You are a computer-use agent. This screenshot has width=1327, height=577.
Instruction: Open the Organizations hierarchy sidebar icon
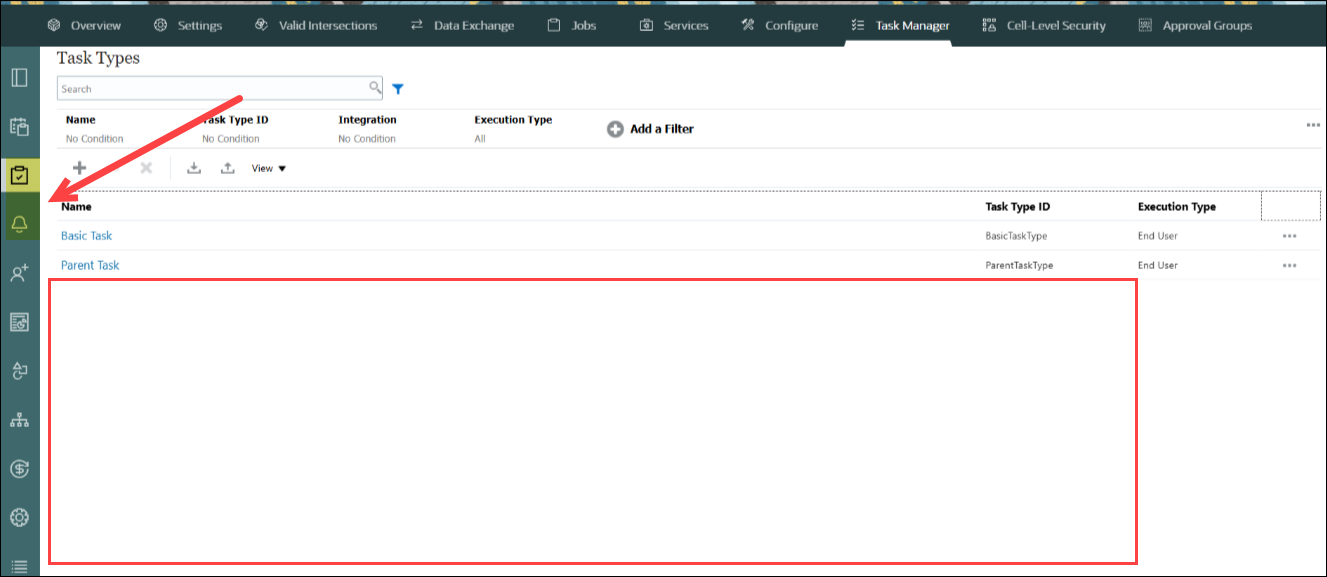(x=19, y=420)
